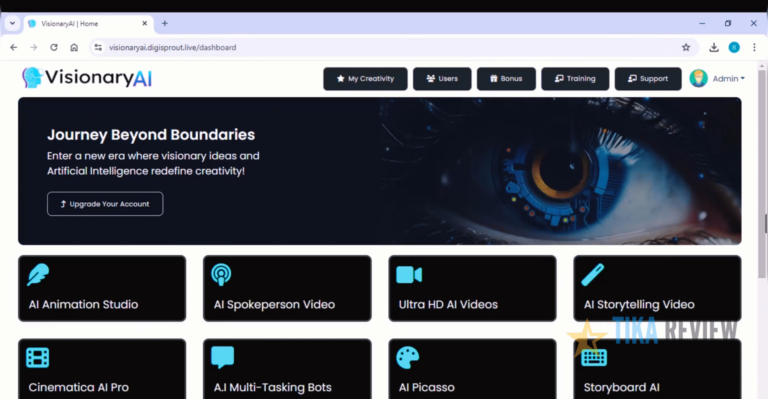
Task: Click the AI Spokesperson Video podcast icon
Action: [221, 275]
